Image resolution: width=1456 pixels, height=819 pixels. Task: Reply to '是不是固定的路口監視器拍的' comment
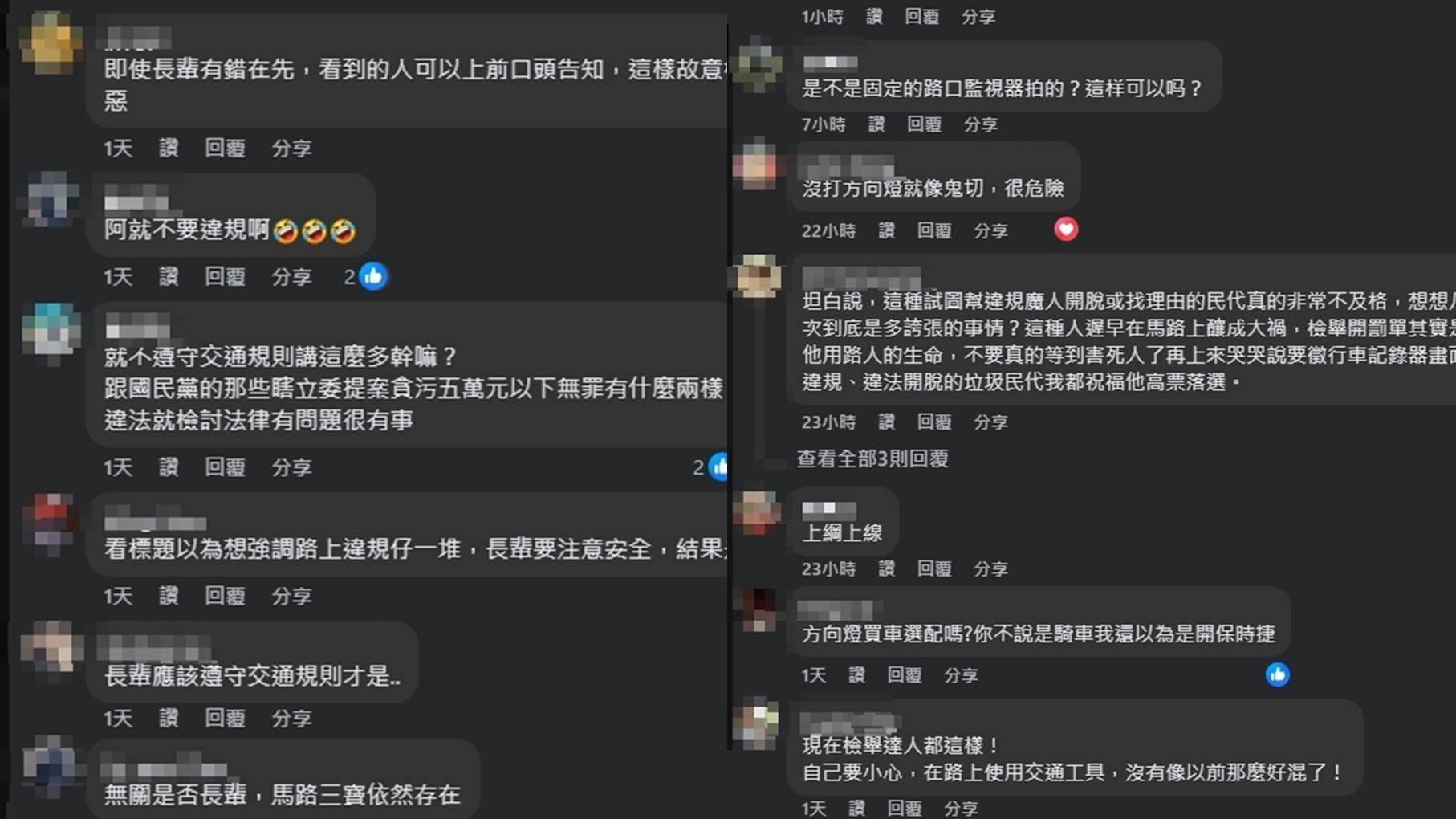pos(924,124)
